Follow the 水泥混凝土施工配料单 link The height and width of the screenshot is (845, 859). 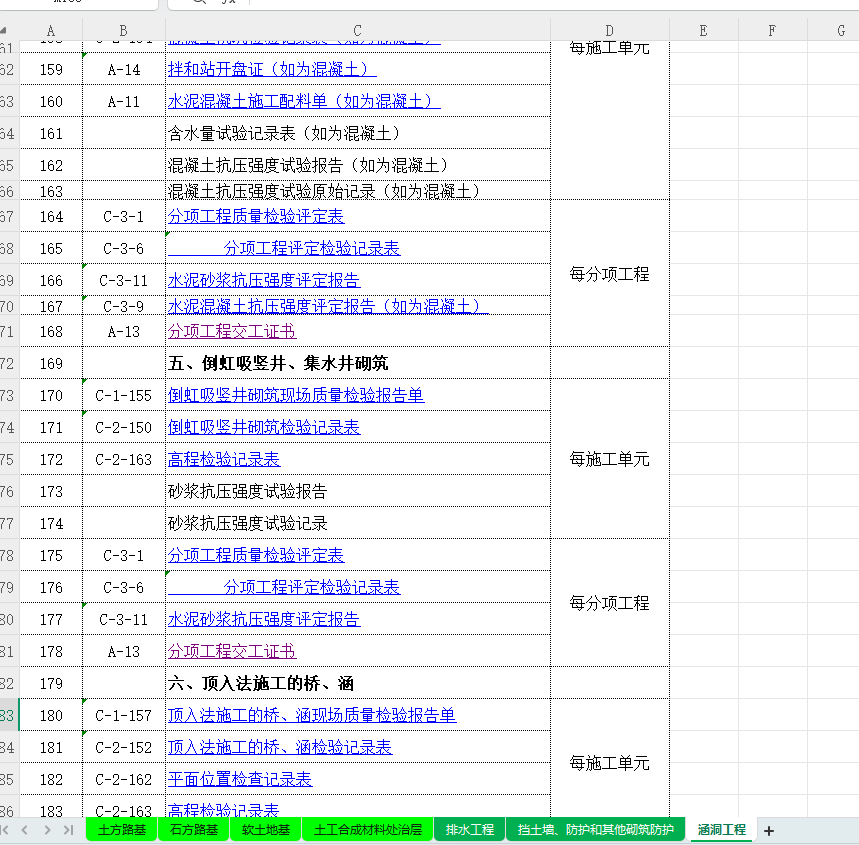(304, 102)
